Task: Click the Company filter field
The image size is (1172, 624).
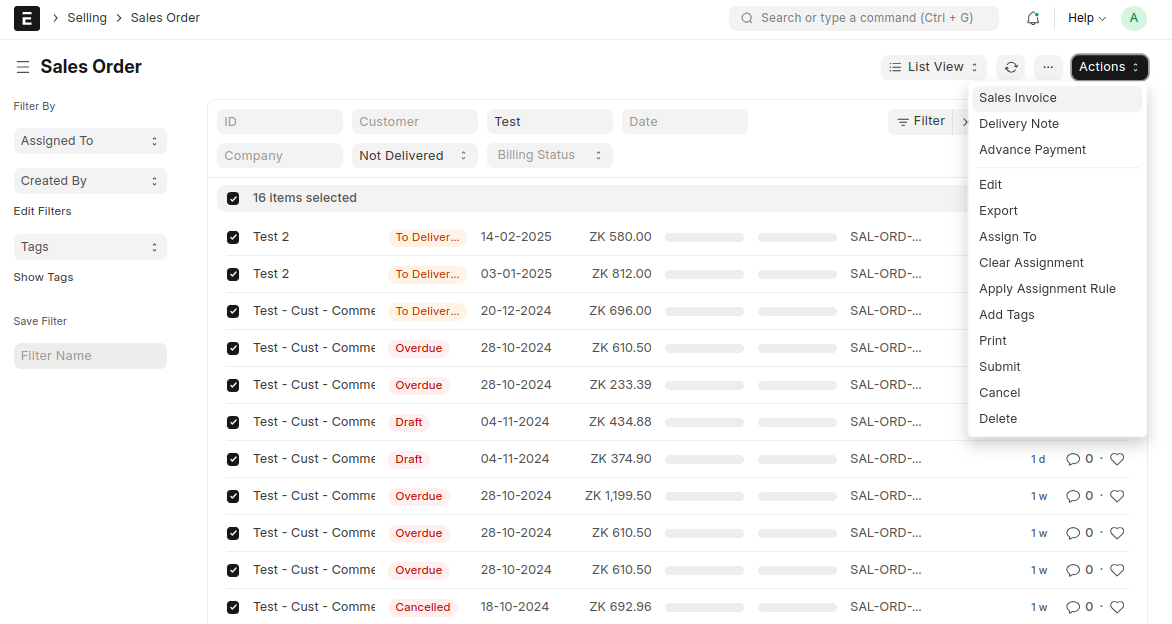Action: [x=280, y=155]
